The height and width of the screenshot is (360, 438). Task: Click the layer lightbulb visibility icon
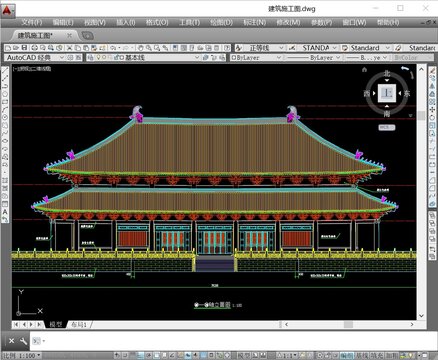pos(98,58)
